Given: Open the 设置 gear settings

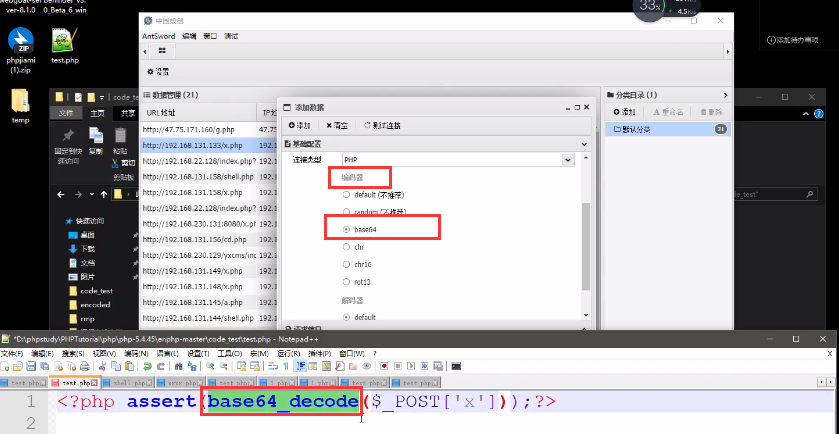Looking at the screenshot, I should click(158, 72).
